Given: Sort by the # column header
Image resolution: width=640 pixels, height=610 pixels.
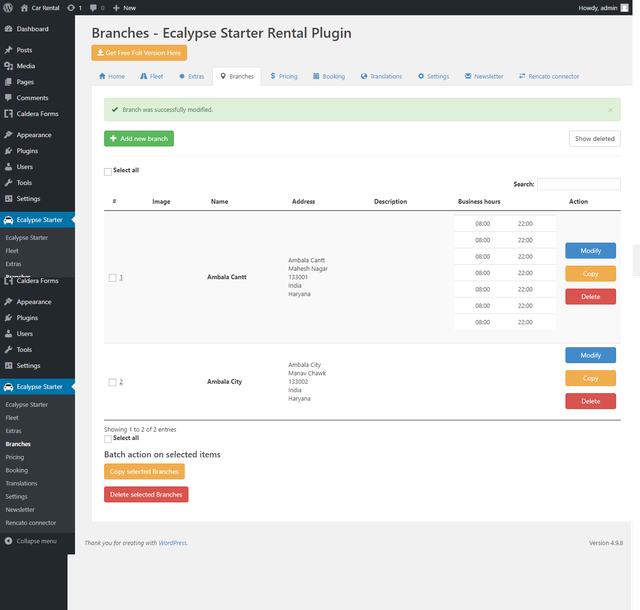Looking at the screenshot, I should click(114, 201).
